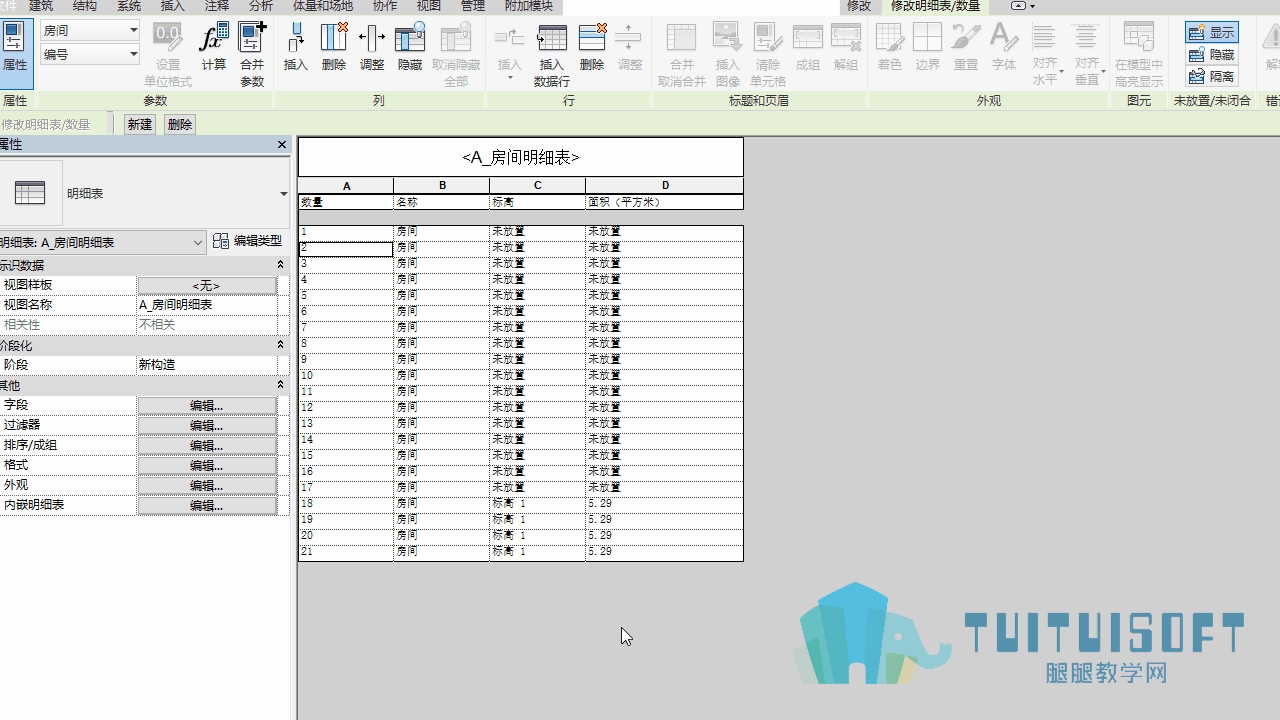Open the 管理 ribbon tab
The height and width of the screenshot is (720, 1280).
pyautogui.click(x=473, y=6)
